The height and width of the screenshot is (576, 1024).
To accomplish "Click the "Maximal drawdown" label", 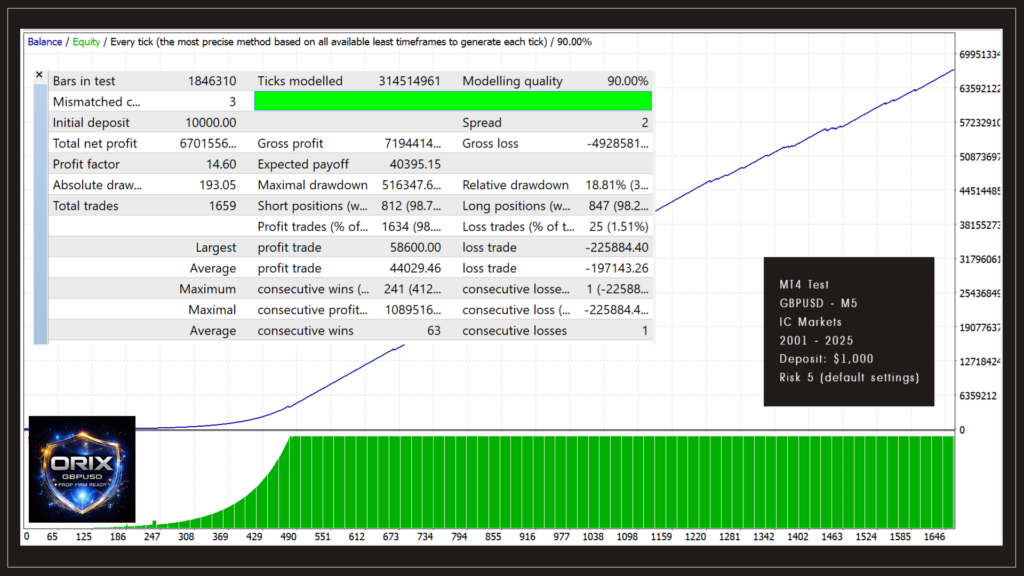I will tap(312, 185).
